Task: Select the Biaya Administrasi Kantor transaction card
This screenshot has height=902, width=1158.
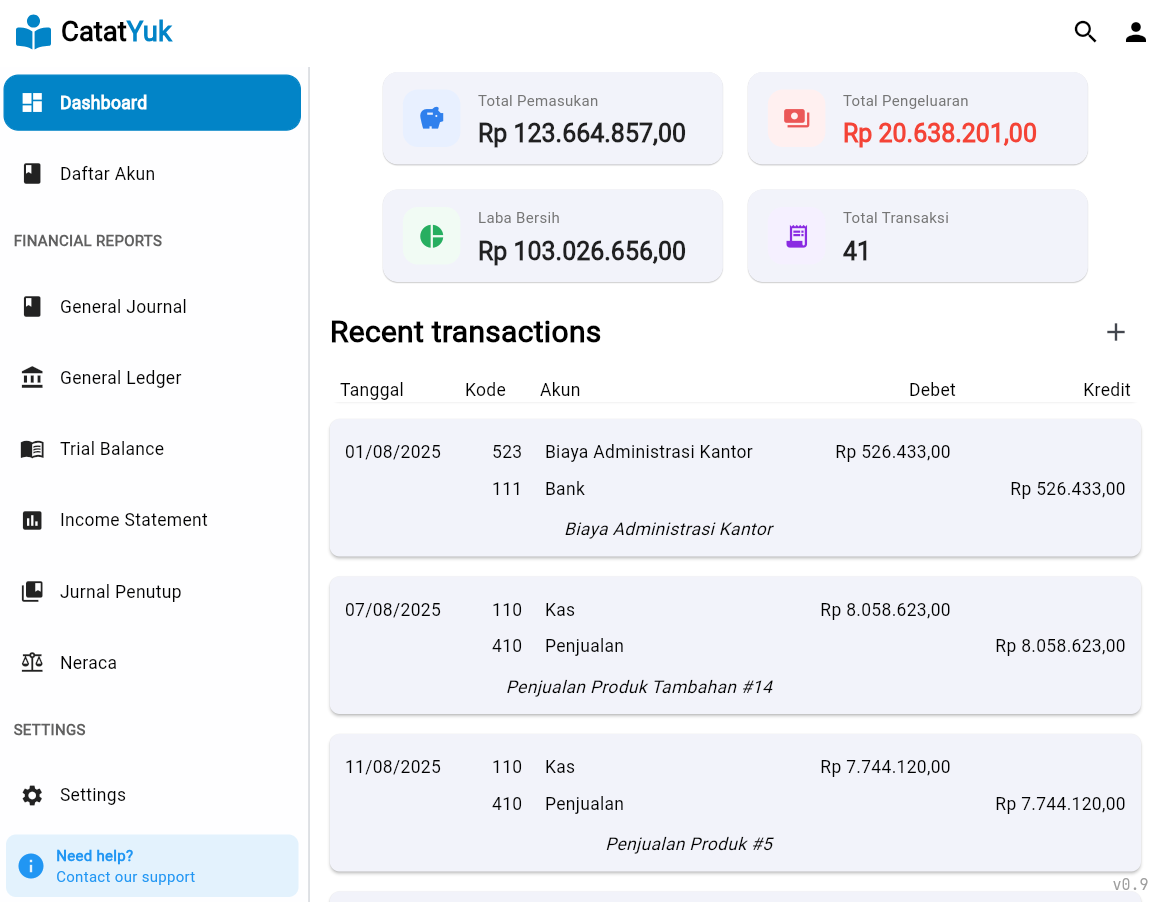Action: click(x=735, y=488)
